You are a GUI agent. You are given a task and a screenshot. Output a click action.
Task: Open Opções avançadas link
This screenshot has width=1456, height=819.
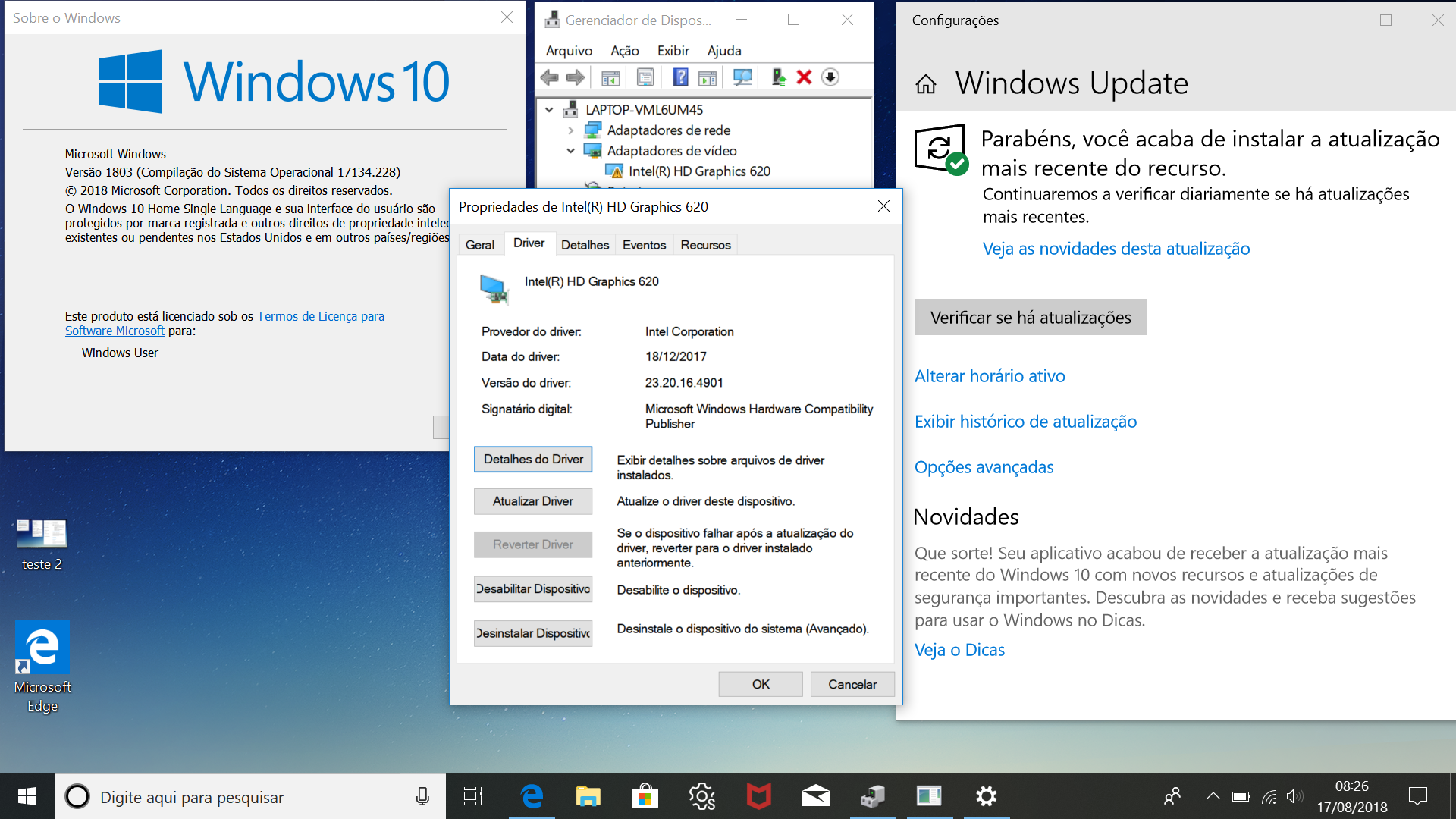pyautogui.click(x=984, y=467)
